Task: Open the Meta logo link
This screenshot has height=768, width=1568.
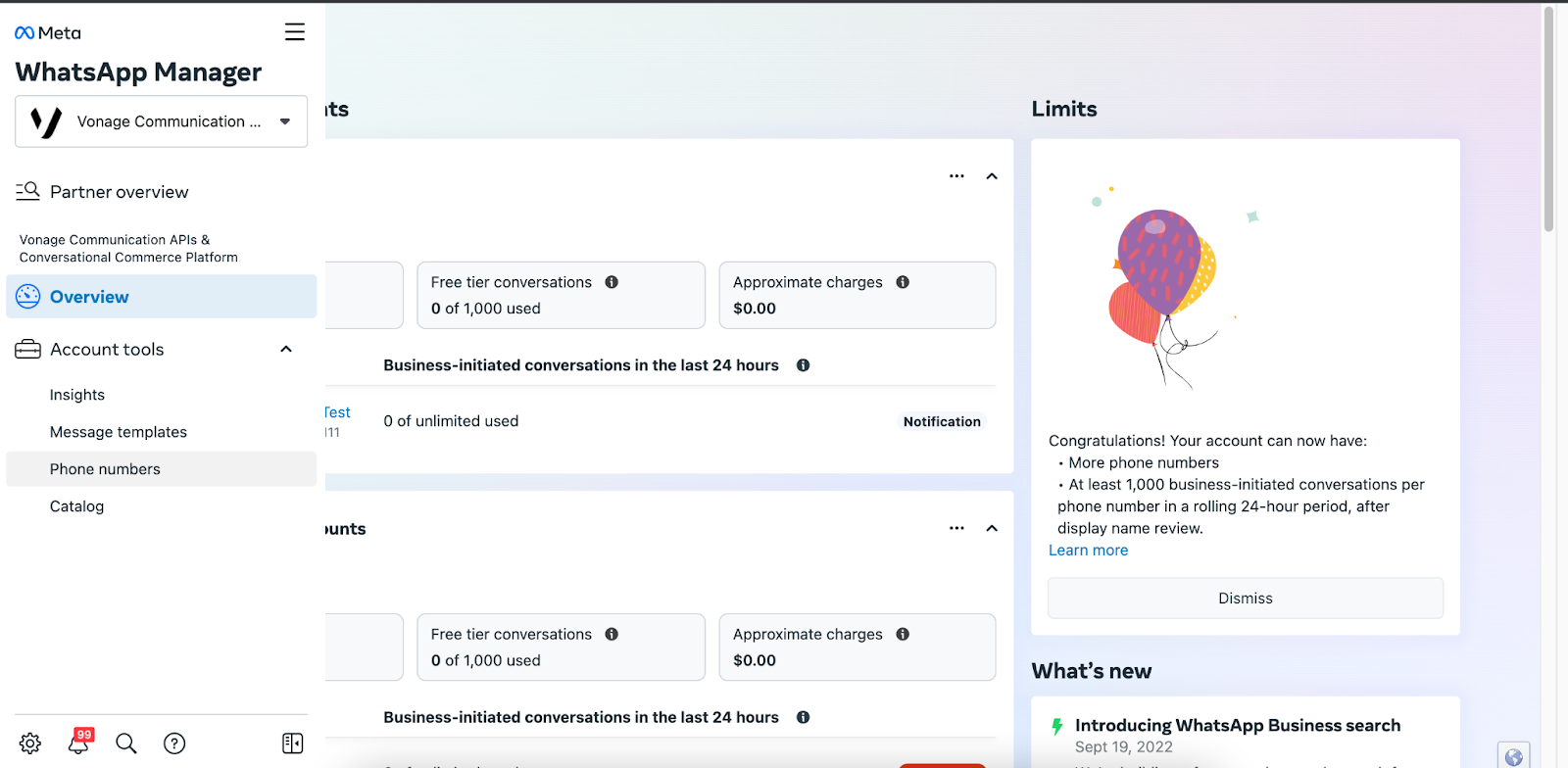Action: coord(48,32)
